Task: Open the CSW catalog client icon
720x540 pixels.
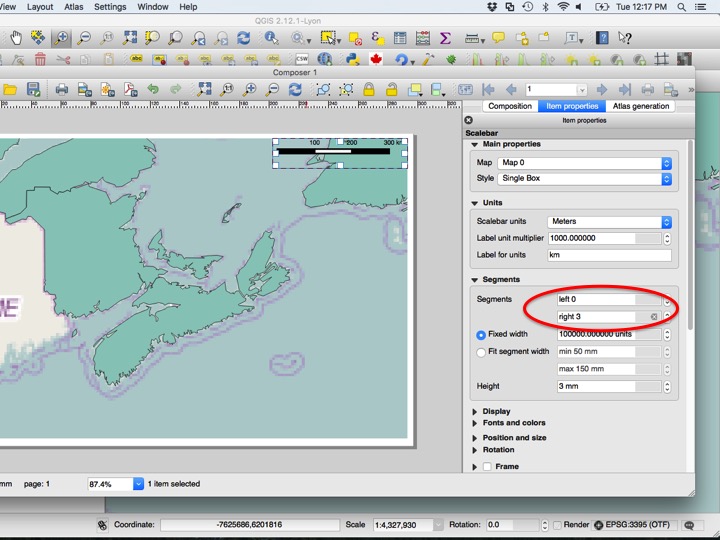Action: pos(302,59)
